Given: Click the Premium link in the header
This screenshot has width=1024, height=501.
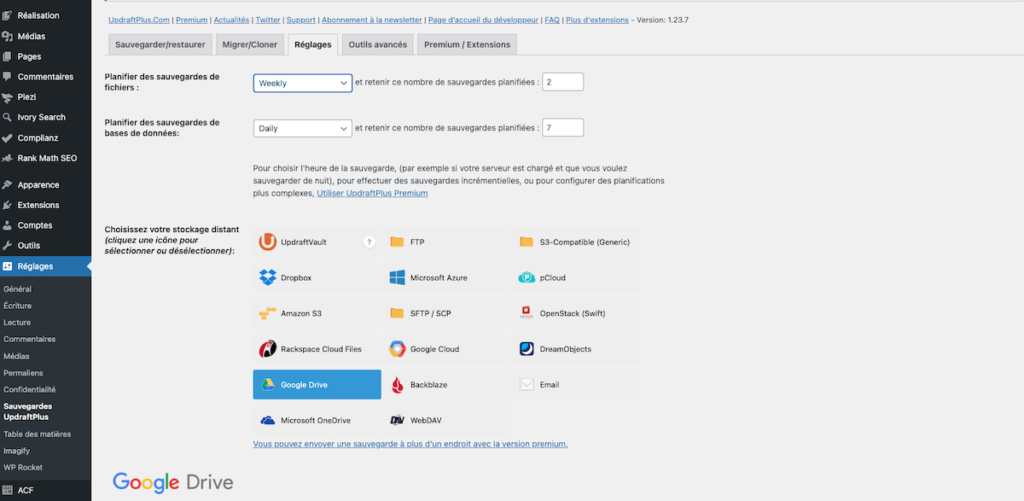Looking at the screenshot, I should pyautogui.click(x=191, y=20).
